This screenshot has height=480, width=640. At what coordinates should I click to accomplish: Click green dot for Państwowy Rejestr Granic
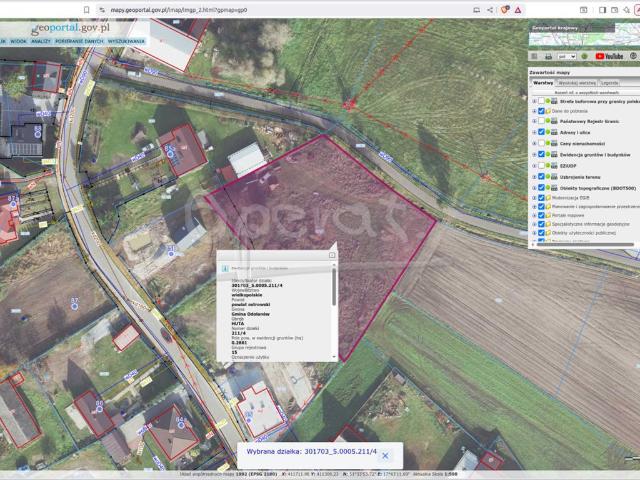[548, 121]
